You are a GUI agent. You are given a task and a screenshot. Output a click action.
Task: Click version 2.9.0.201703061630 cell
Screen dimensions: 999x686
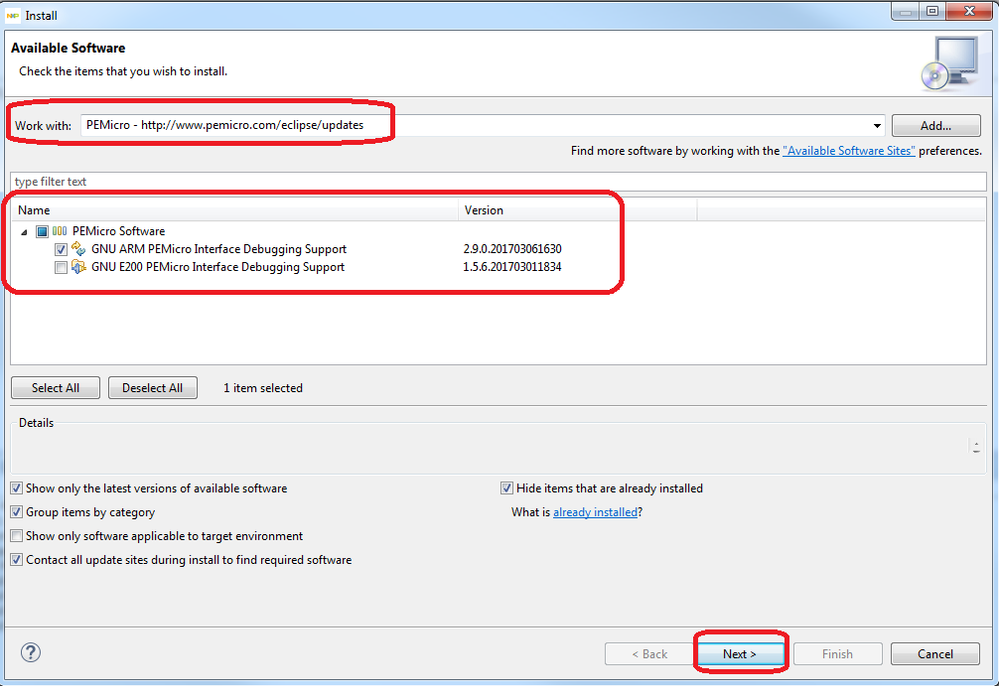click(x=512, y=249)
